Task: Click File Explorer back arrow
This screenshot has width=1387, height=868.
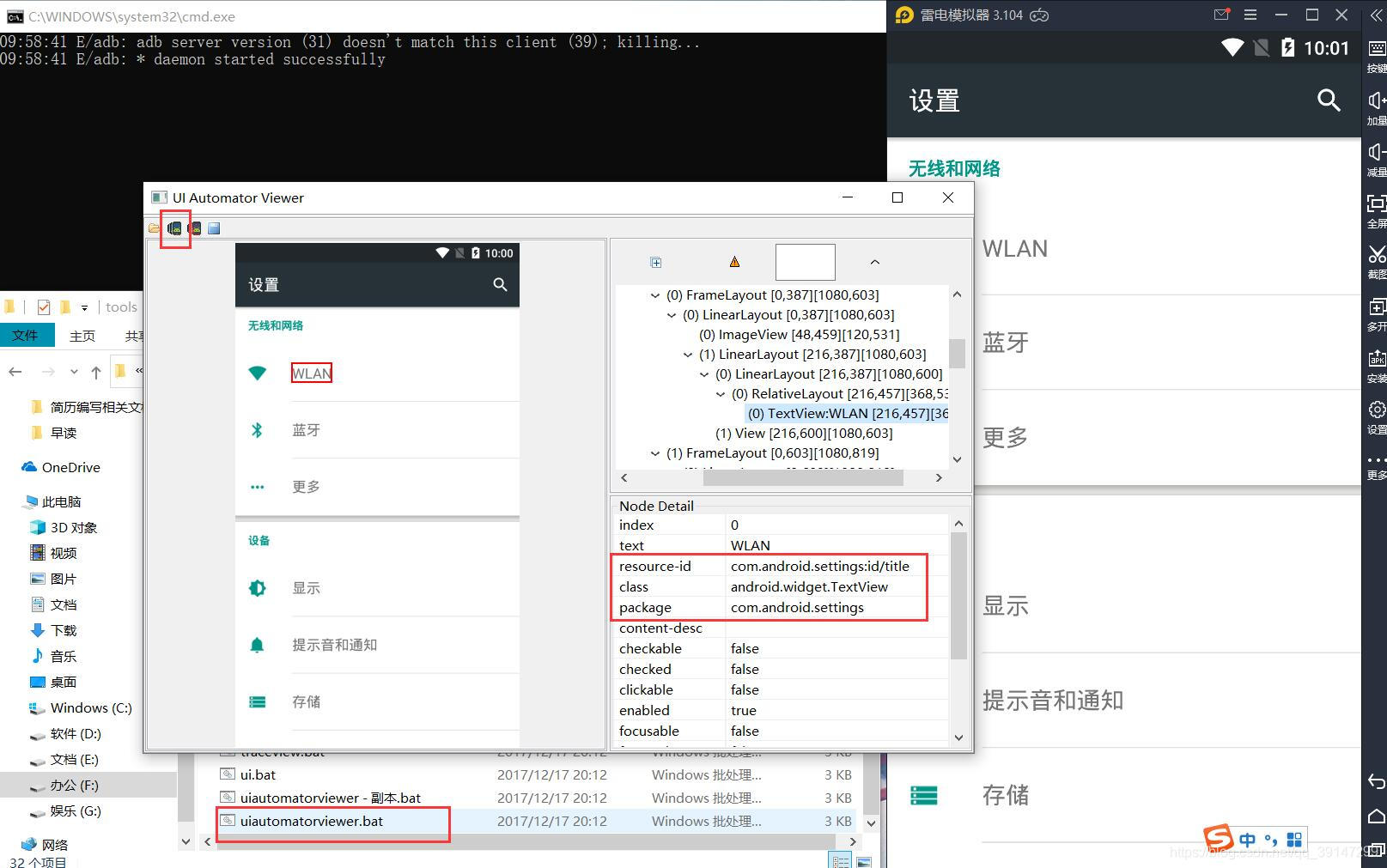Action: pos(15,371)
